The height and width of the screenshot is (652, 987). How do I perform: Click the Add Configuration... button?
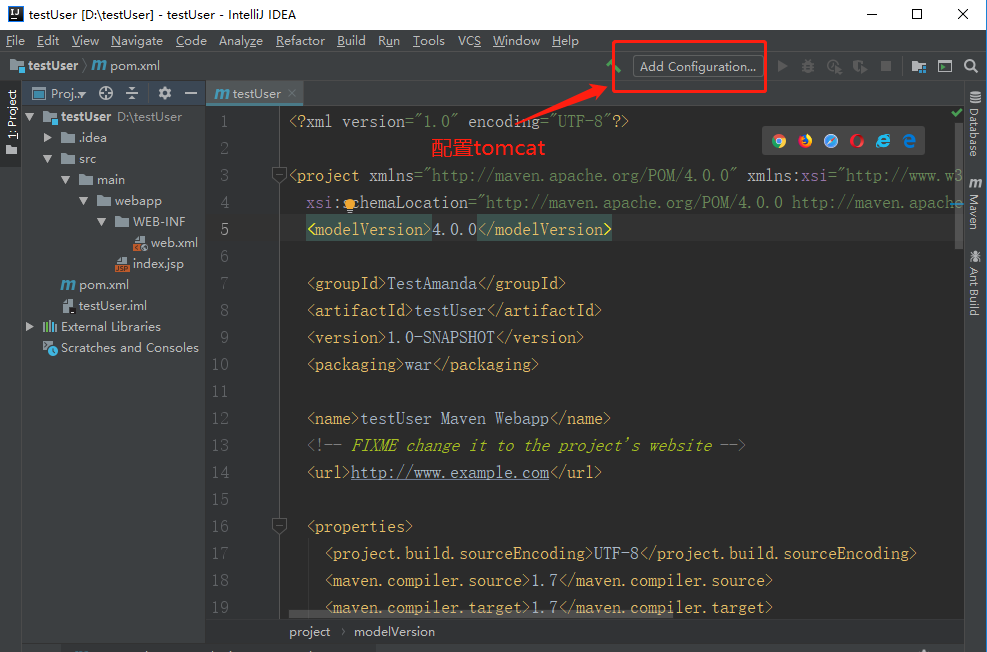698,66
